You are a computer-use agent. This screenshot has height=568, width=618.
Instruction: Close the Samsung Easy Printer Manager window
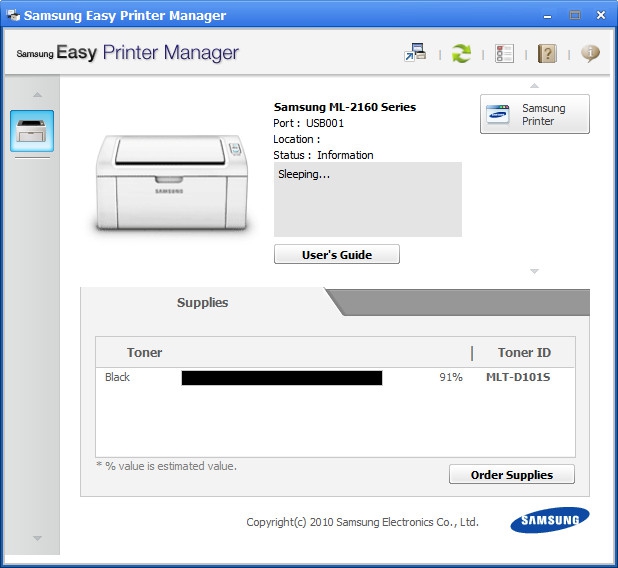[601, 15]
